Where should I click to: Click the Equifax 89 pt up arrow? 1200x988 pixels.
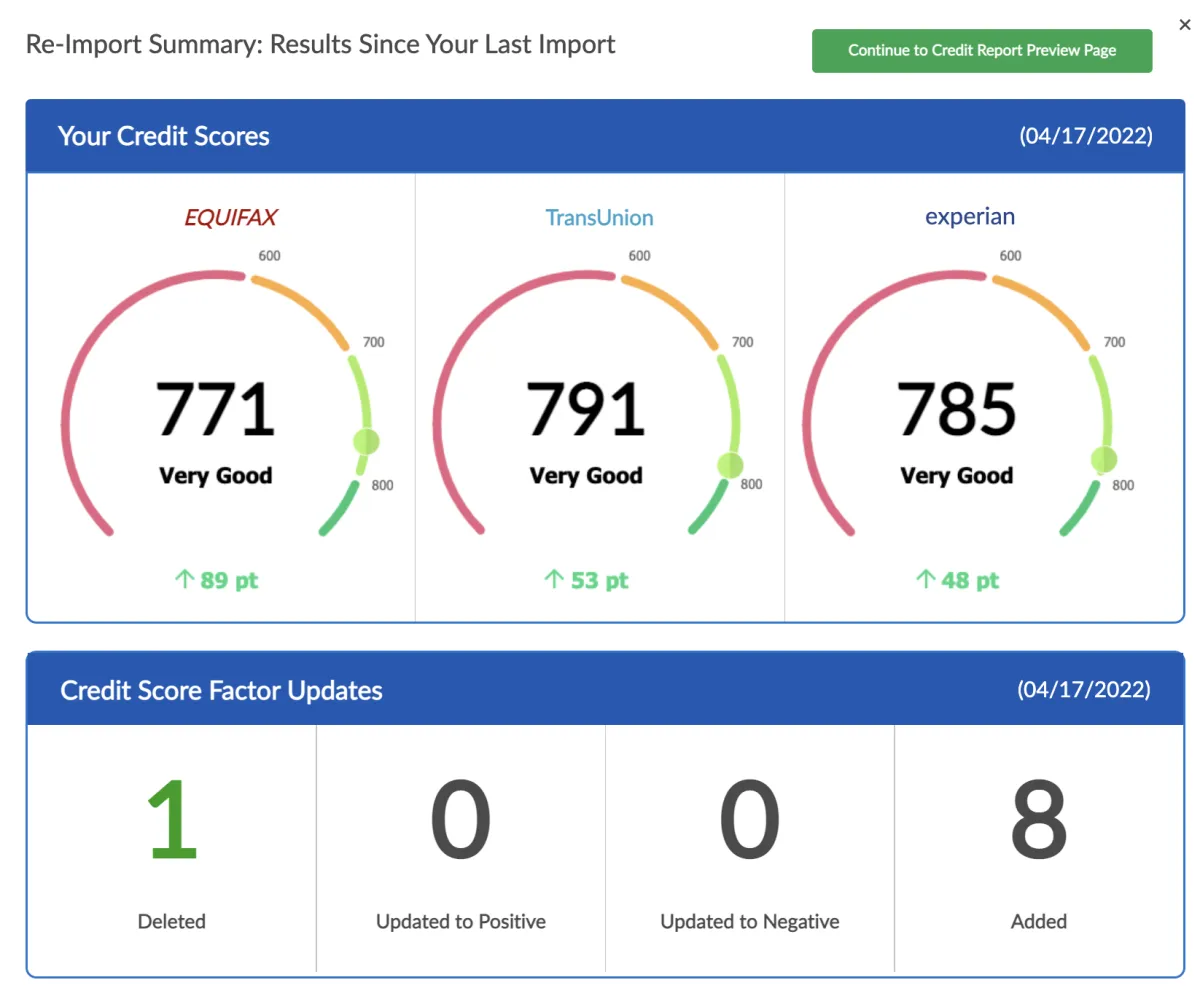click(x=184, y=579)
